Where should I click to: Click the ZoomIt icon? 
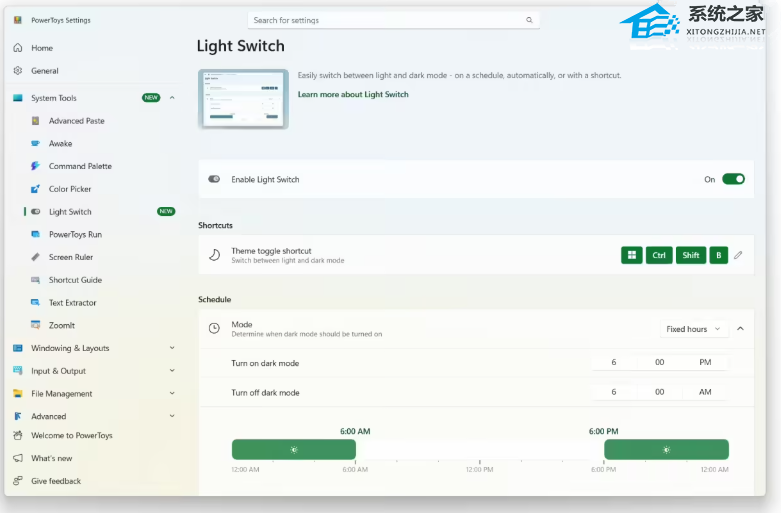[35, 325]
